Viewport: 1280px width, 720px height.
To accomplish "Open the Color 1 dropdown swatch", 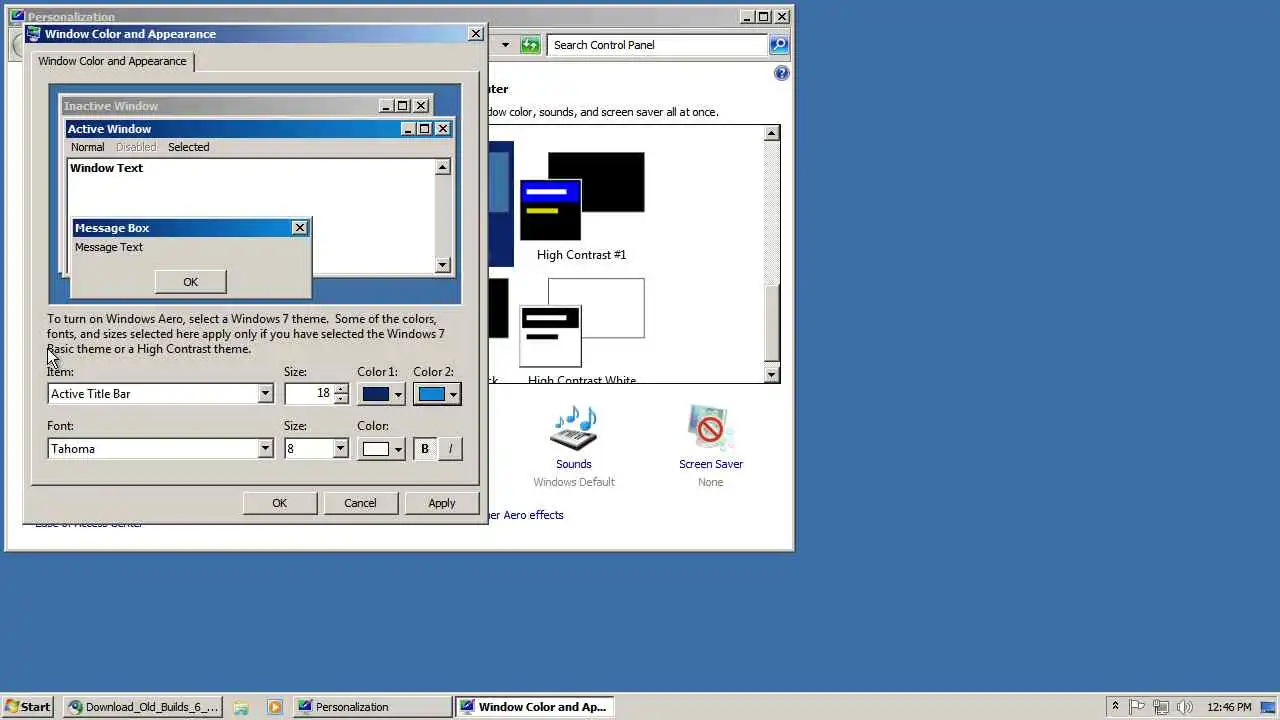I will click(381, 394).
